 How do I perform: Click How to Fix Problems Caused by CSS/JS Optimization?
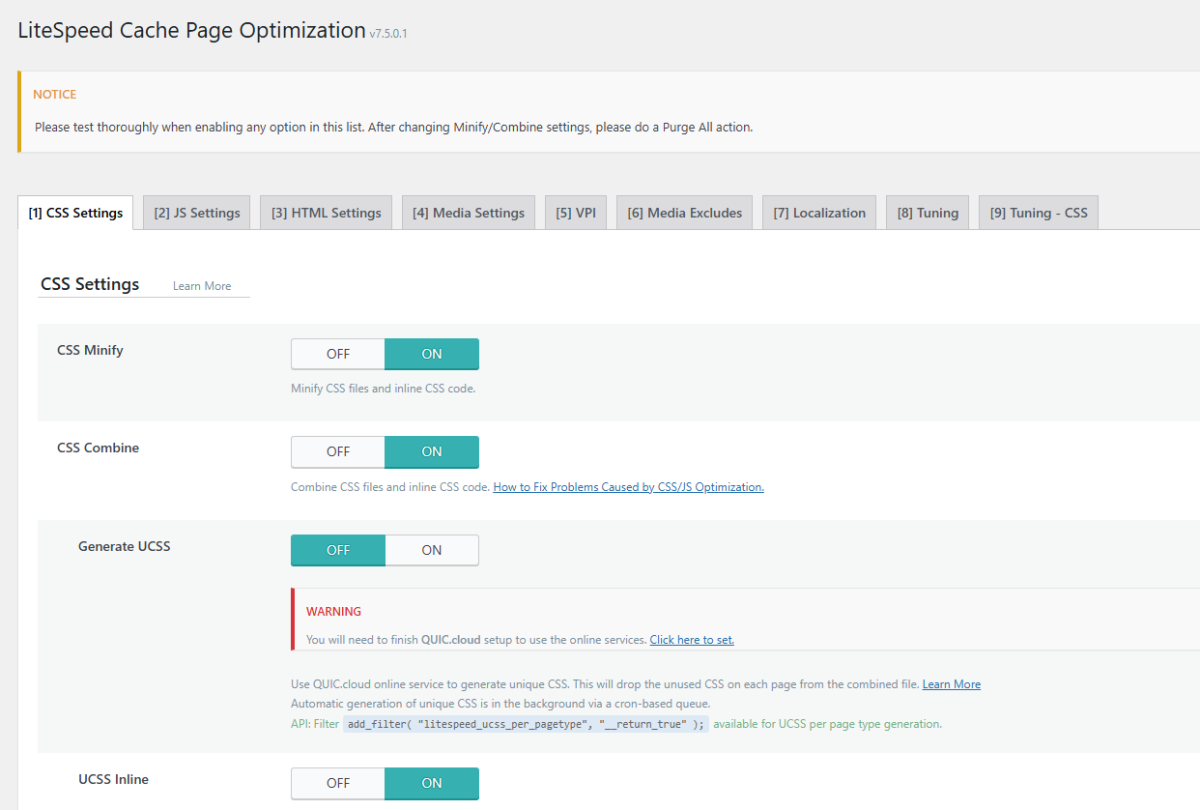[628, 487]
